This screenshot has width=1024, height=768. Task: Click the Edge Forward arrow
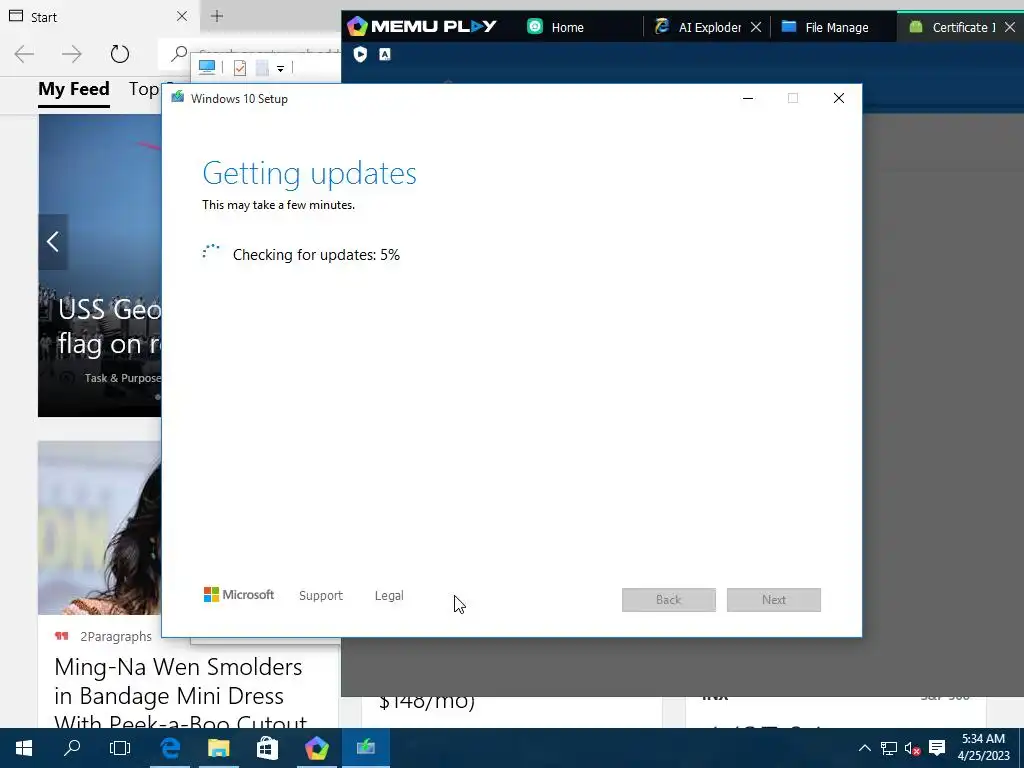coord(72,54)
